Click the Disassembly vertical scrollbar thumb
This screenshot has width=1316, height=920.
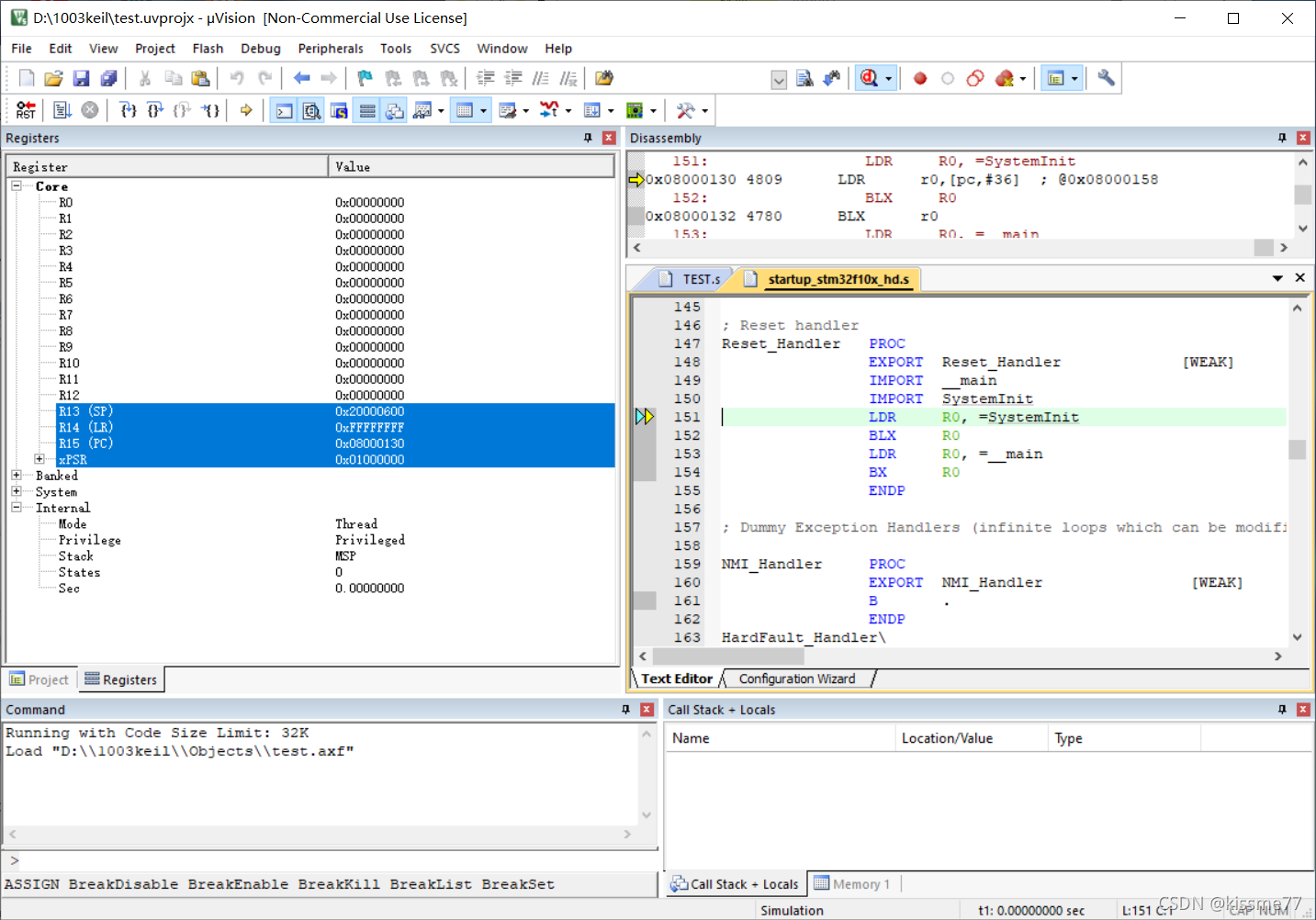point(1302,195)
